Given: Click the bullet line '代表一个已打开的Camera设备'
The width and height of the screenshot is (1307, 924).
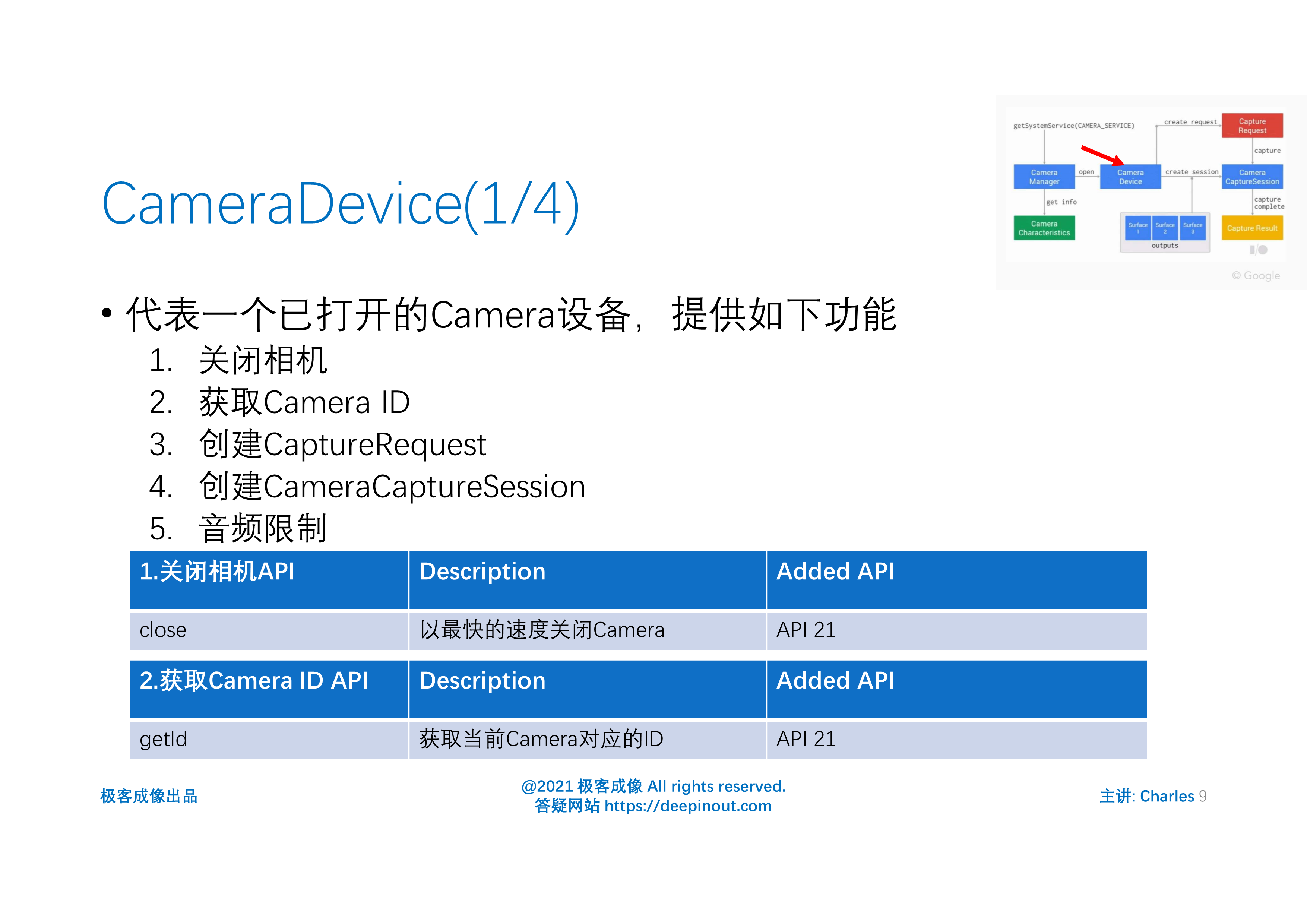Looking at the screenshot, I should (x=511, y=314).
